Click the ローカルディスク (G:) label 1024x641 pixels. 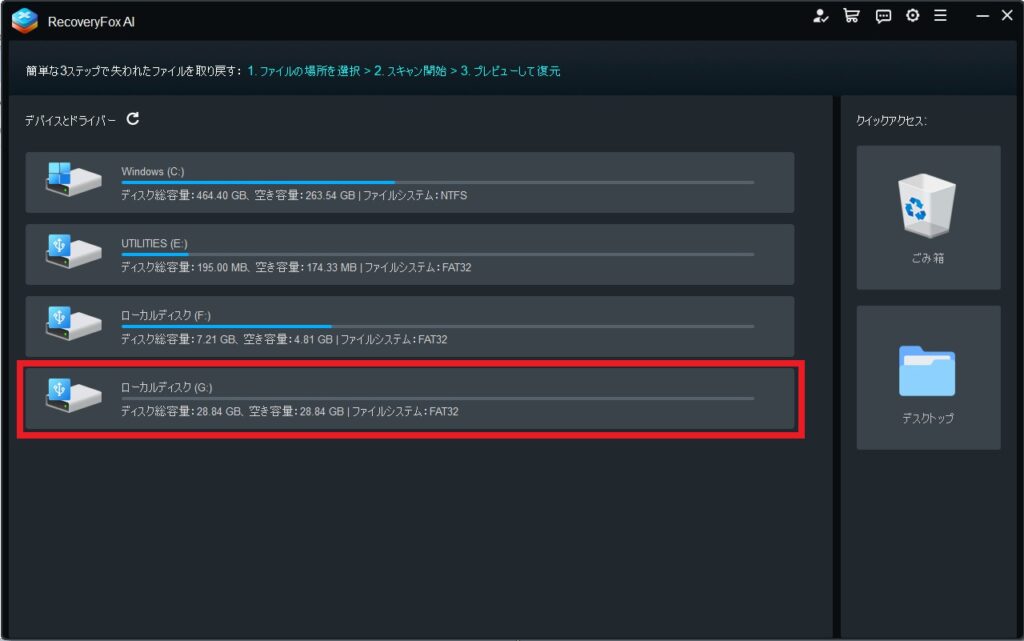pos(167,387)
